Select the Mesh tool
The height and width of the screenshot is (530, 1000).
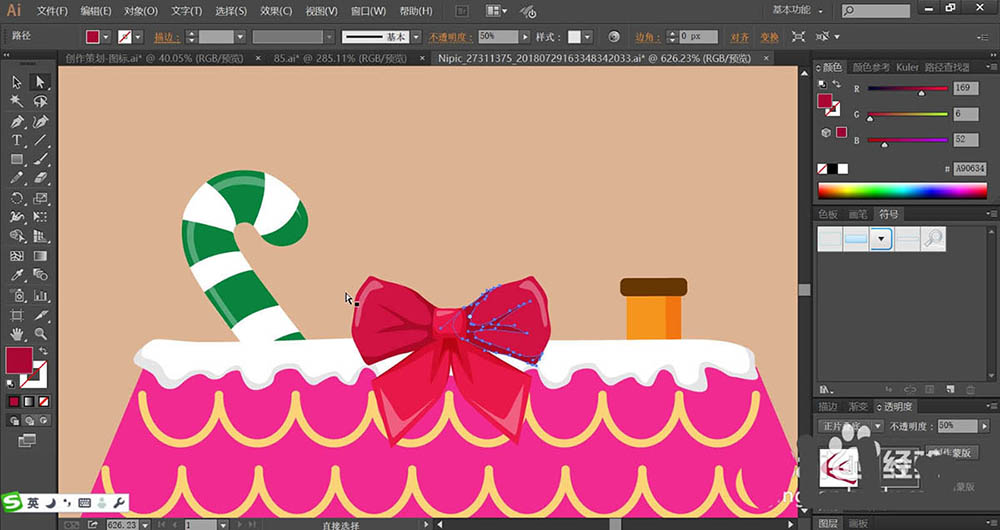tap(17, 256)
